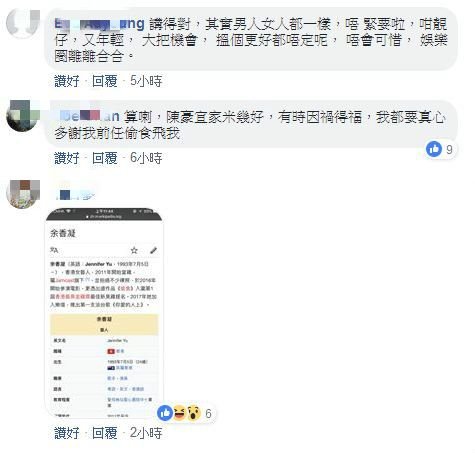Open the 2小時 timestamp link
The image size is (475, 453).
[146, 433]
